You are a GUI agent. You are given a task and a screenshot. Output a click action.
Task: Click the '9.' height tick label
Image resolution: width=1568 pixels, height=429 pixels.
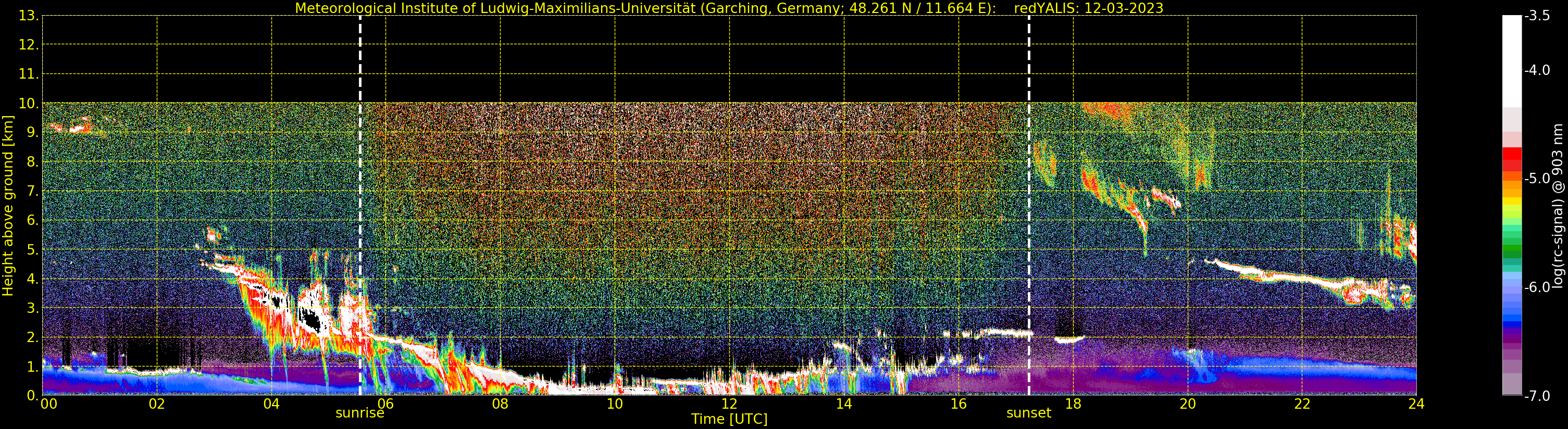point(32,133)
